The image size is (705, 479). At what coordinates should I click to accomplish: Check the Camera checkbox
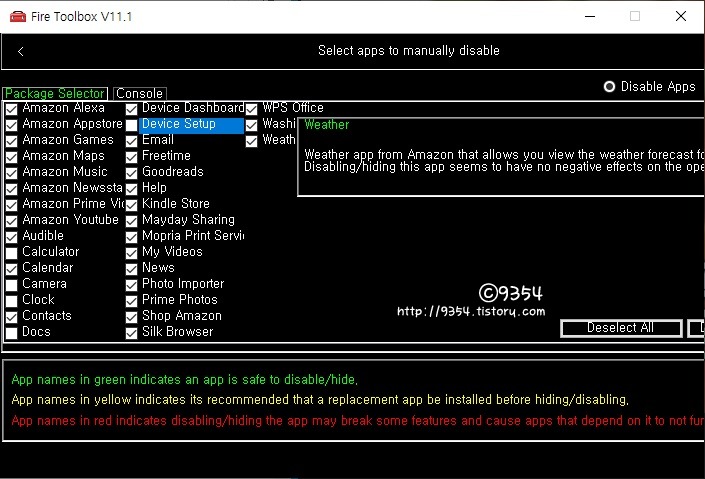(x=12, y=284)
